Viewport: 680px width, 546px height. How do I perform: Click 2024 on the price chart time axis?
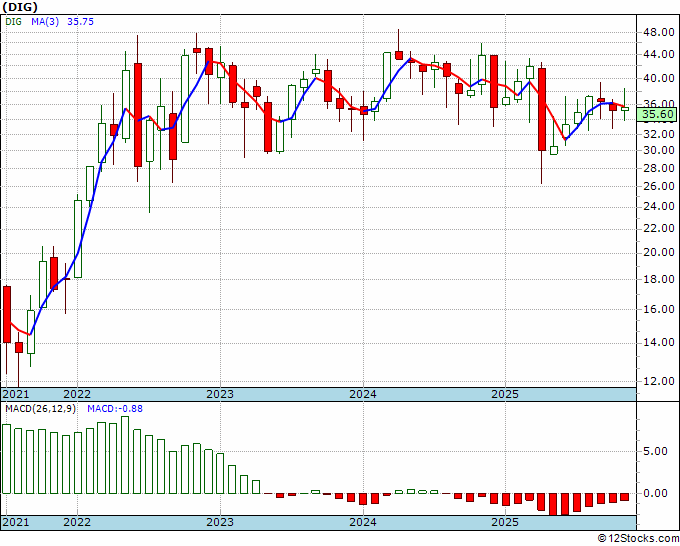(363, 394)
